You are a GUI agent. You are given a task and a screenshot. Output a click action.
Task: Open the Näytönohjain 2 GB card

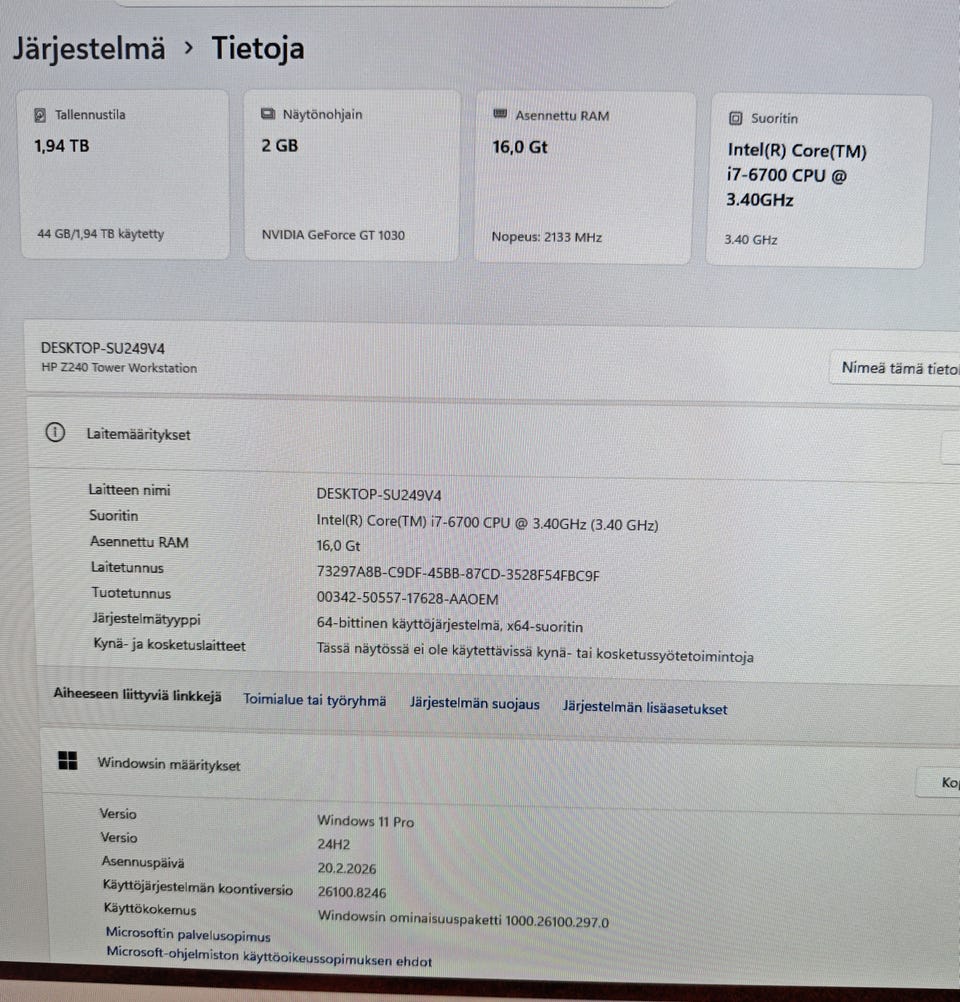coord(352,175)
